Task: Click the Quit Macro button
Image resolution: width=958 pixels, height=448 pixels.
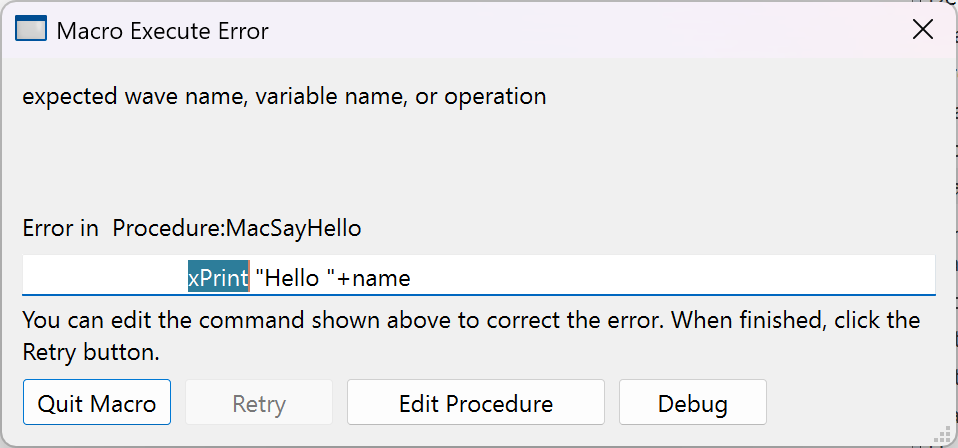Action: [97, 403]
